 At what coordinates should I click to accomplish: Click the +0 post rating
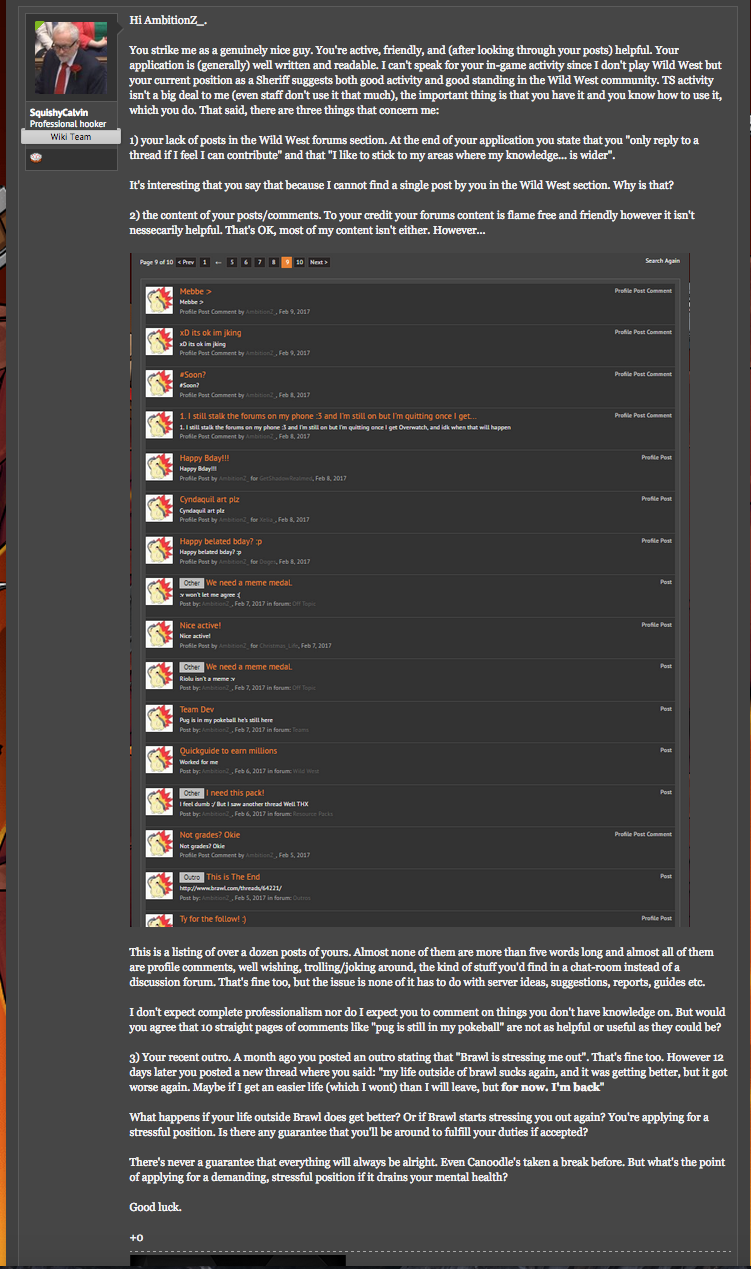(x=137, y=1238)
